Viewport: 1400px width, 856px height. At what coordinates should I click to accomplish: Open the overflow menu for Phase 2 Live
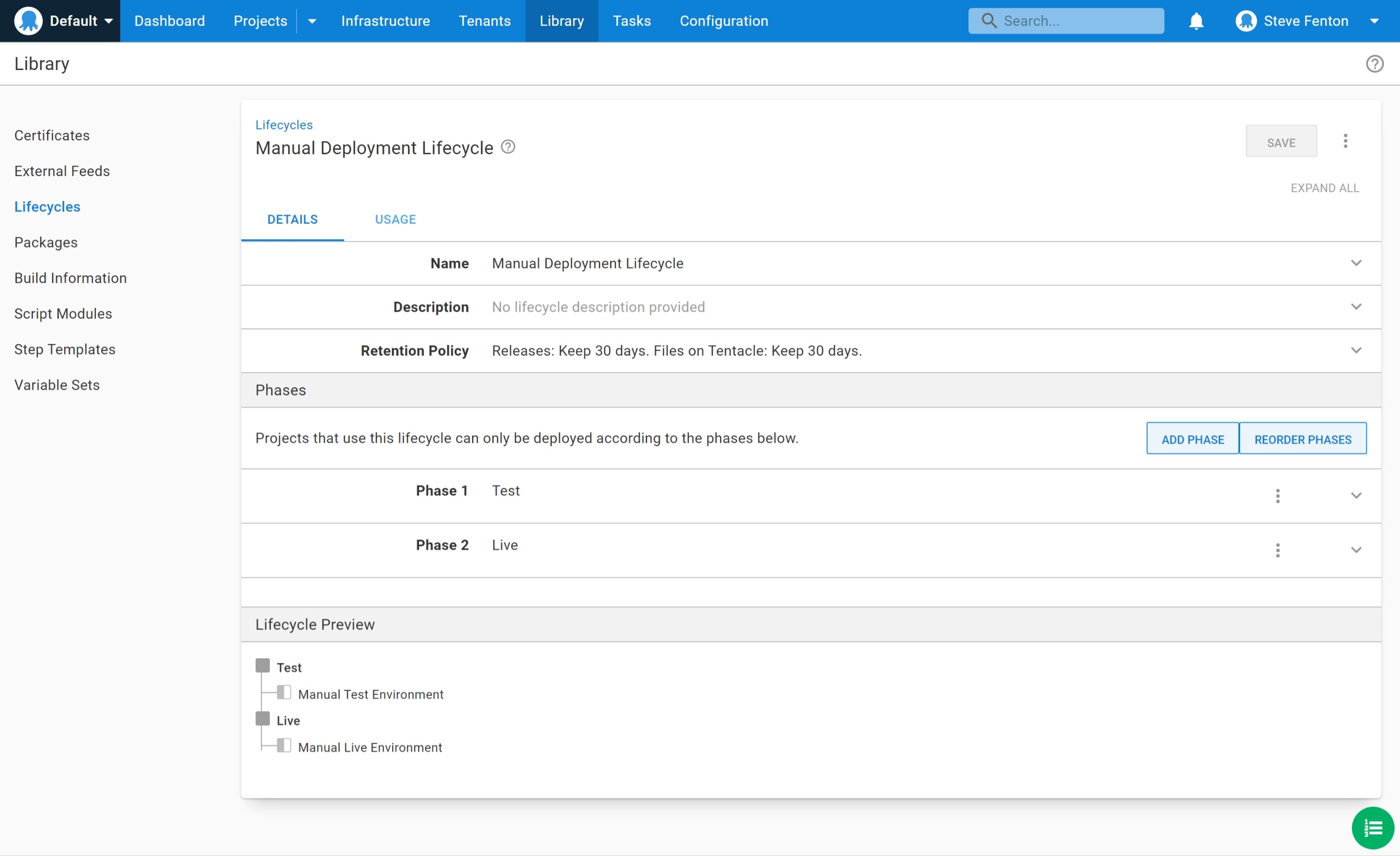tap(1277, 550)
